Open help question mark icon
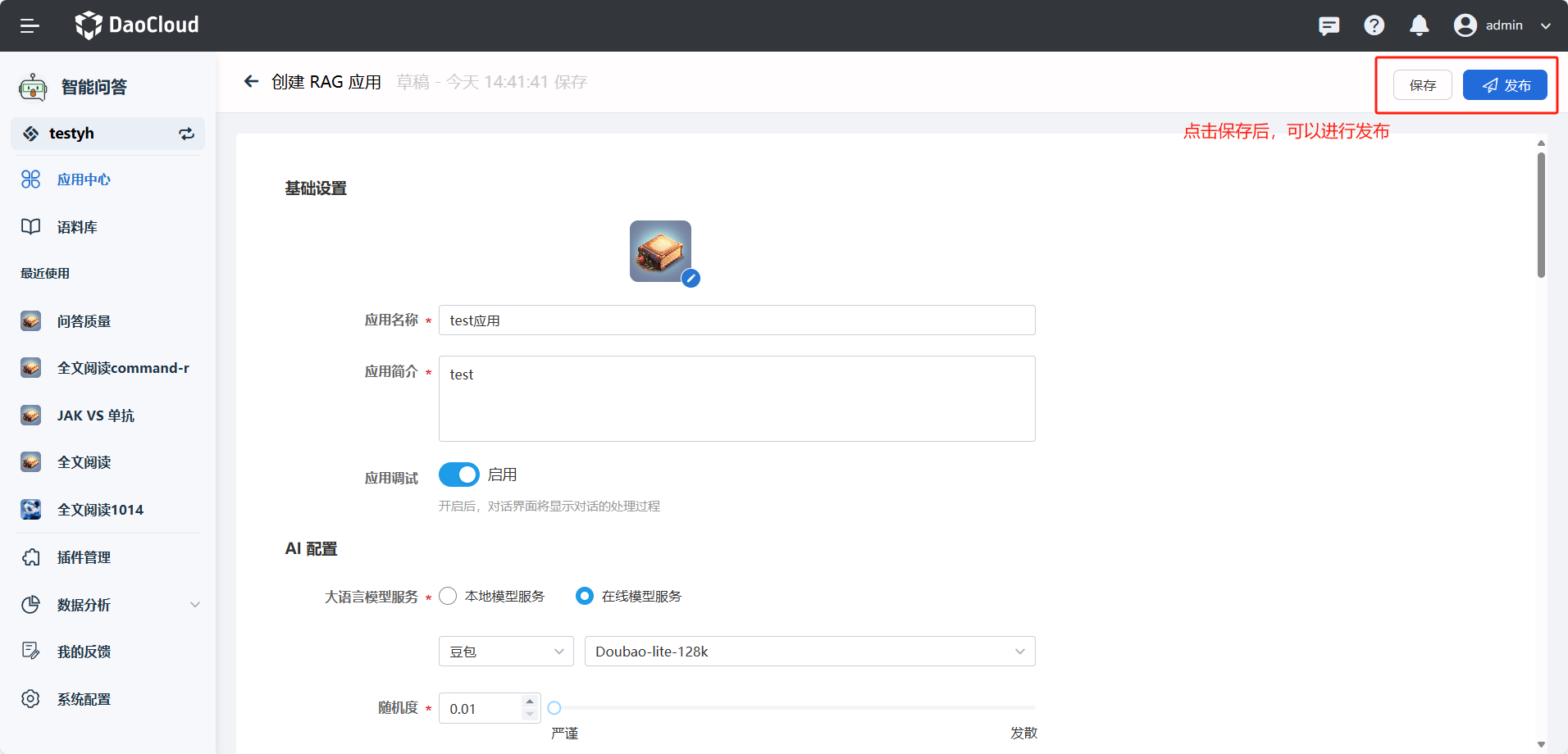1568x754 pixels. (x=1374, y=25)
